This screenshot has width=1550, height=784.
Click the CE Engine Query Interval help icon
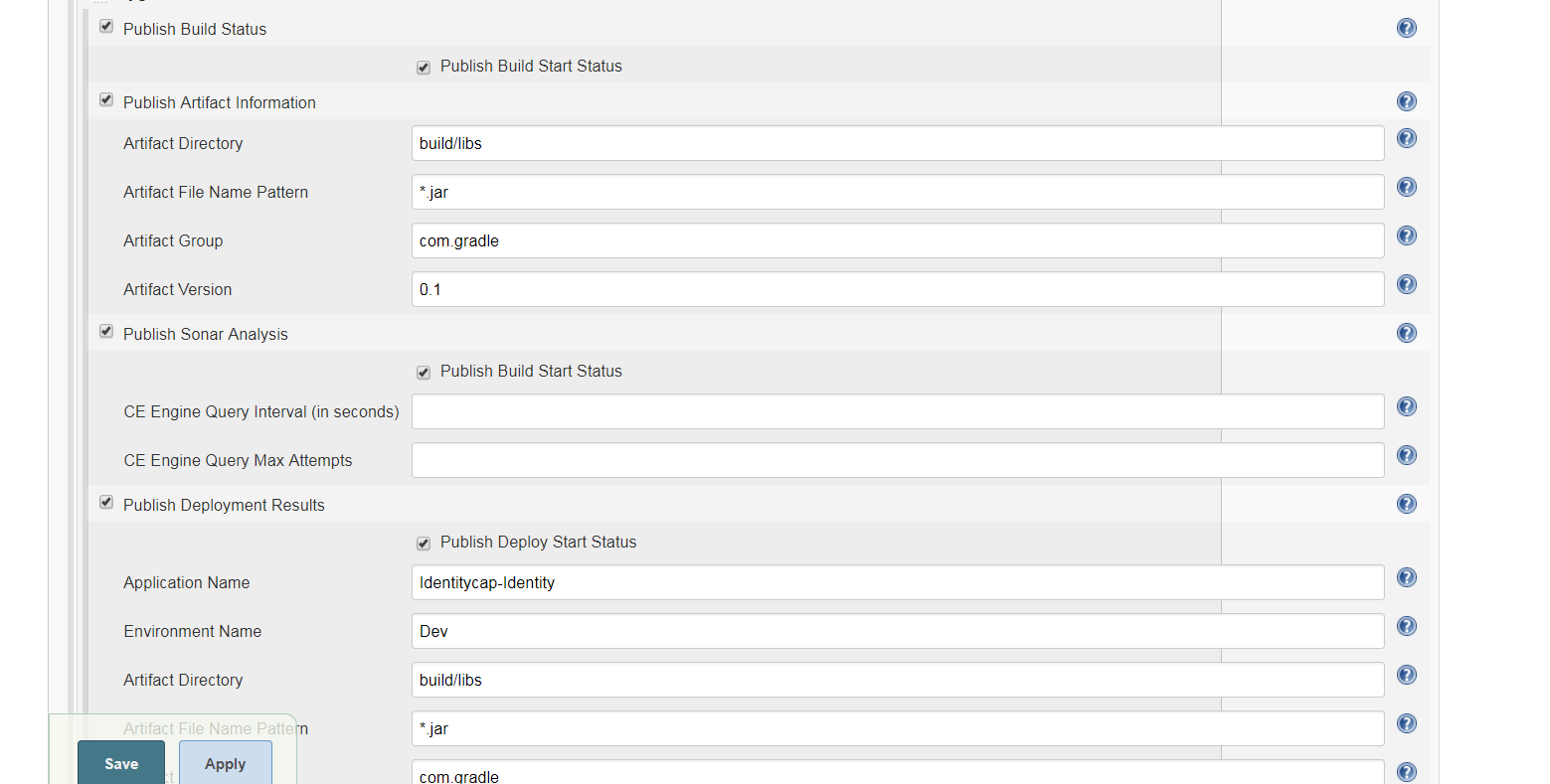pyautogui.click(x=1406, y=405)
